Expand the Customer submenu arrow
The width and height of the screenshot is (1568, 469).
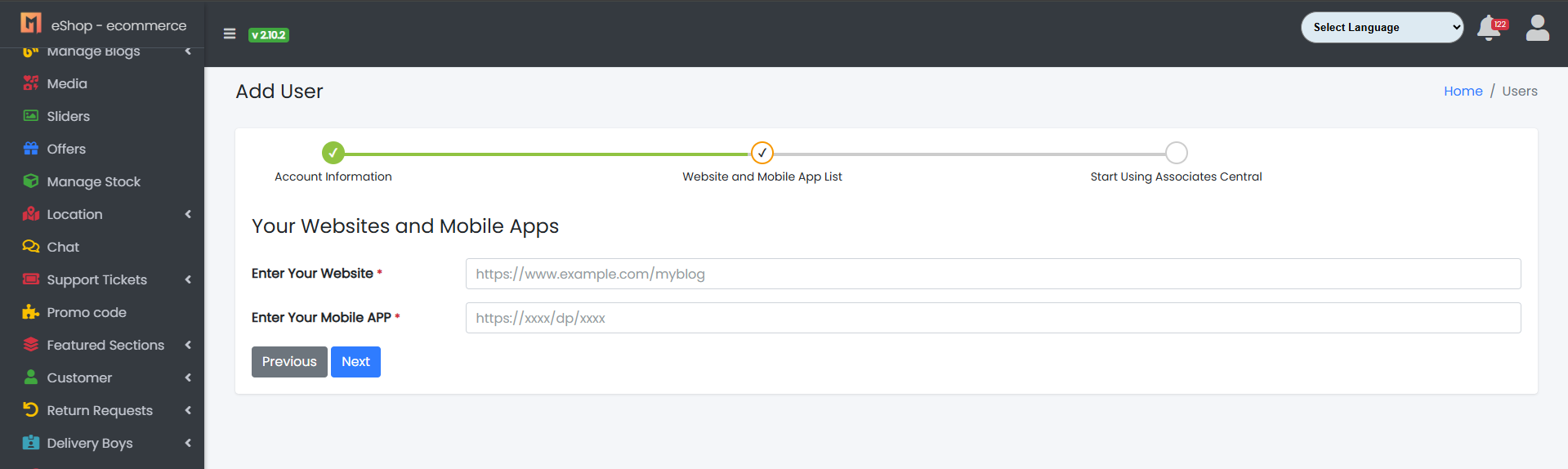188,377
